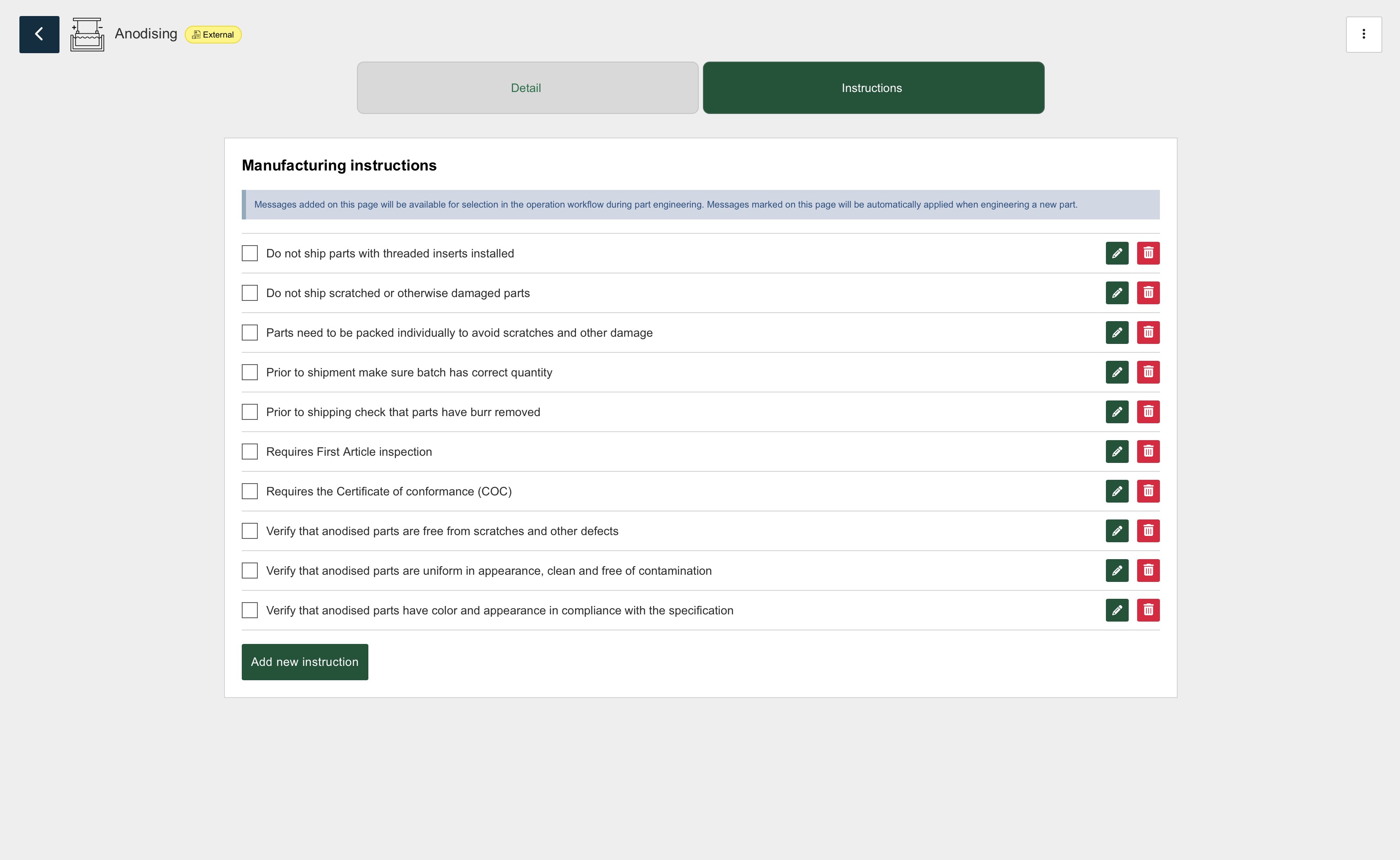Enable 'Do not ship parts with threaded inserts' checkbox

point(250,253)
